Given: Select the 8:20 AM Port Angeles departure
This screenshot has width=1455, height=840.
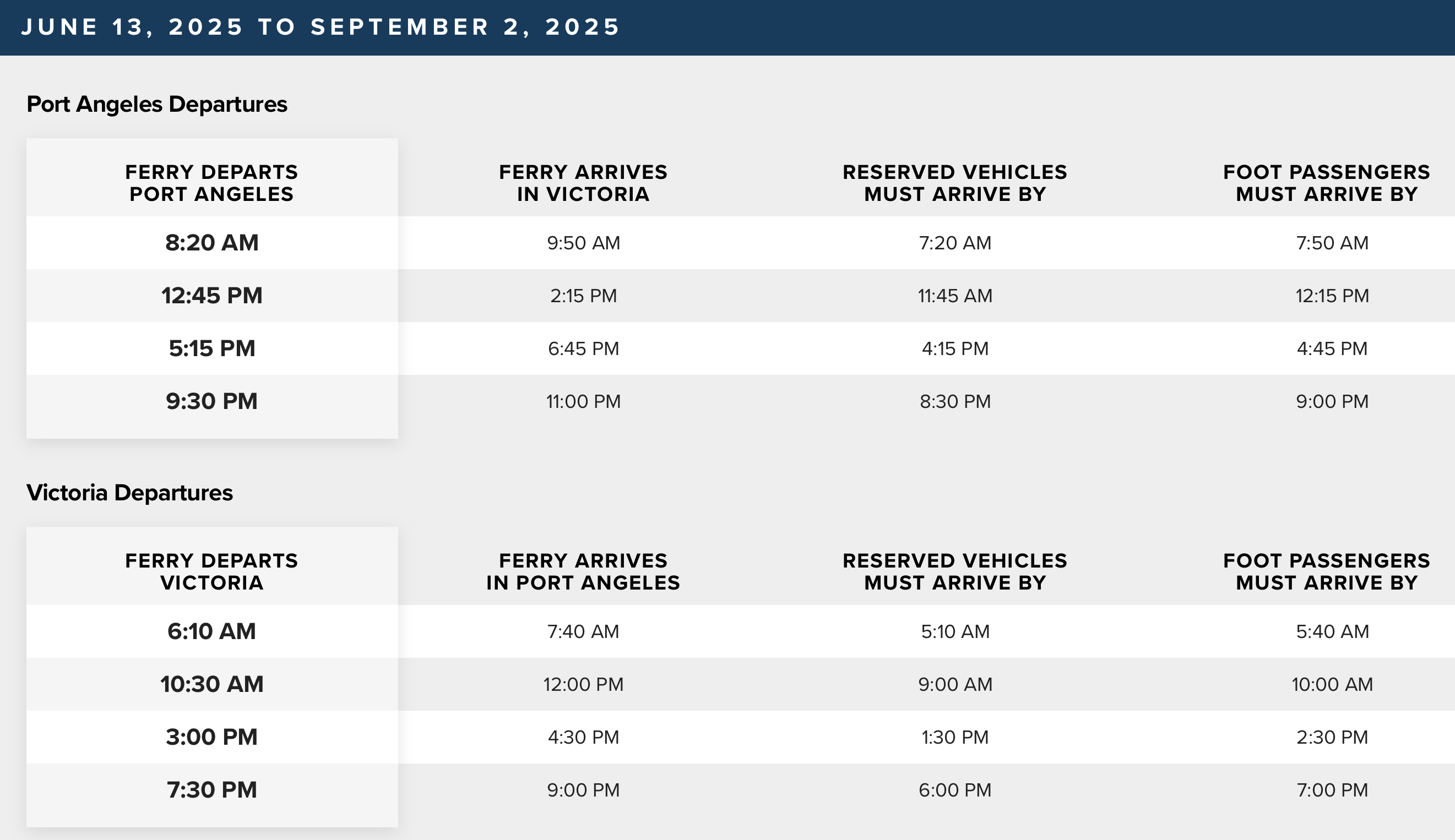Looking at the screenshot, I should 212,243.
